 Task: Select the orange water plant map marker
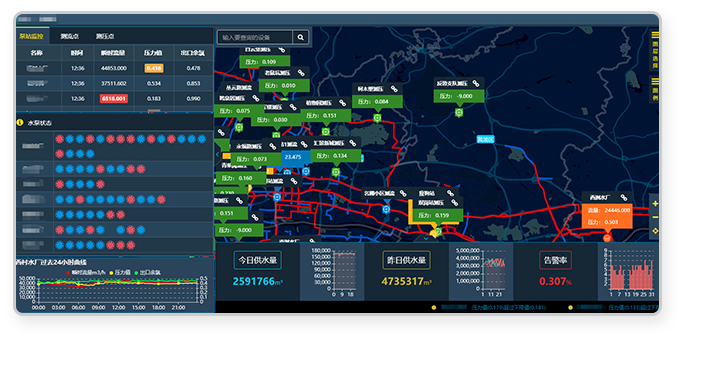tap(607, 237)
